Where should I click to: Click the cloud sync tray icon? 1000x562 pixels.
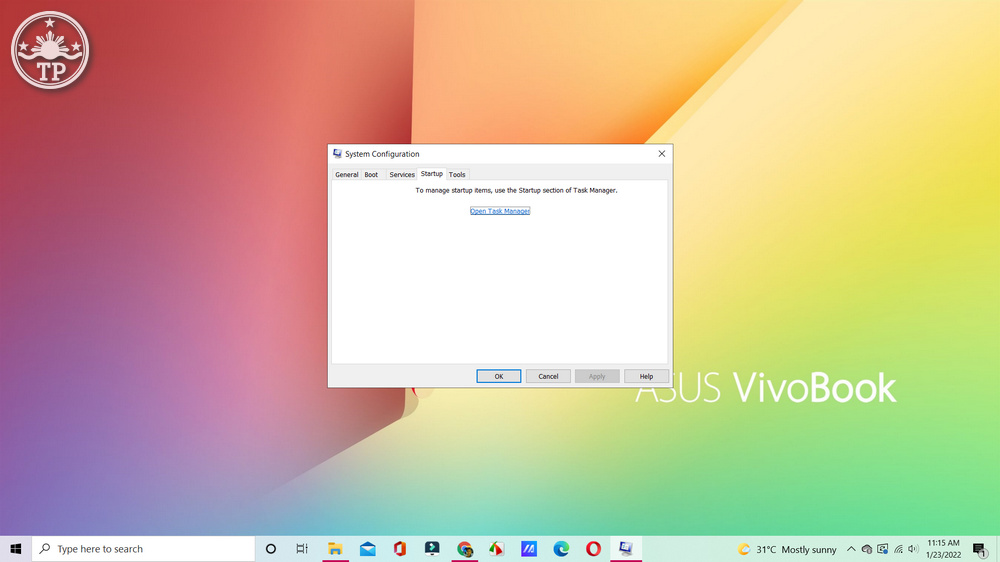pos(867,549)
